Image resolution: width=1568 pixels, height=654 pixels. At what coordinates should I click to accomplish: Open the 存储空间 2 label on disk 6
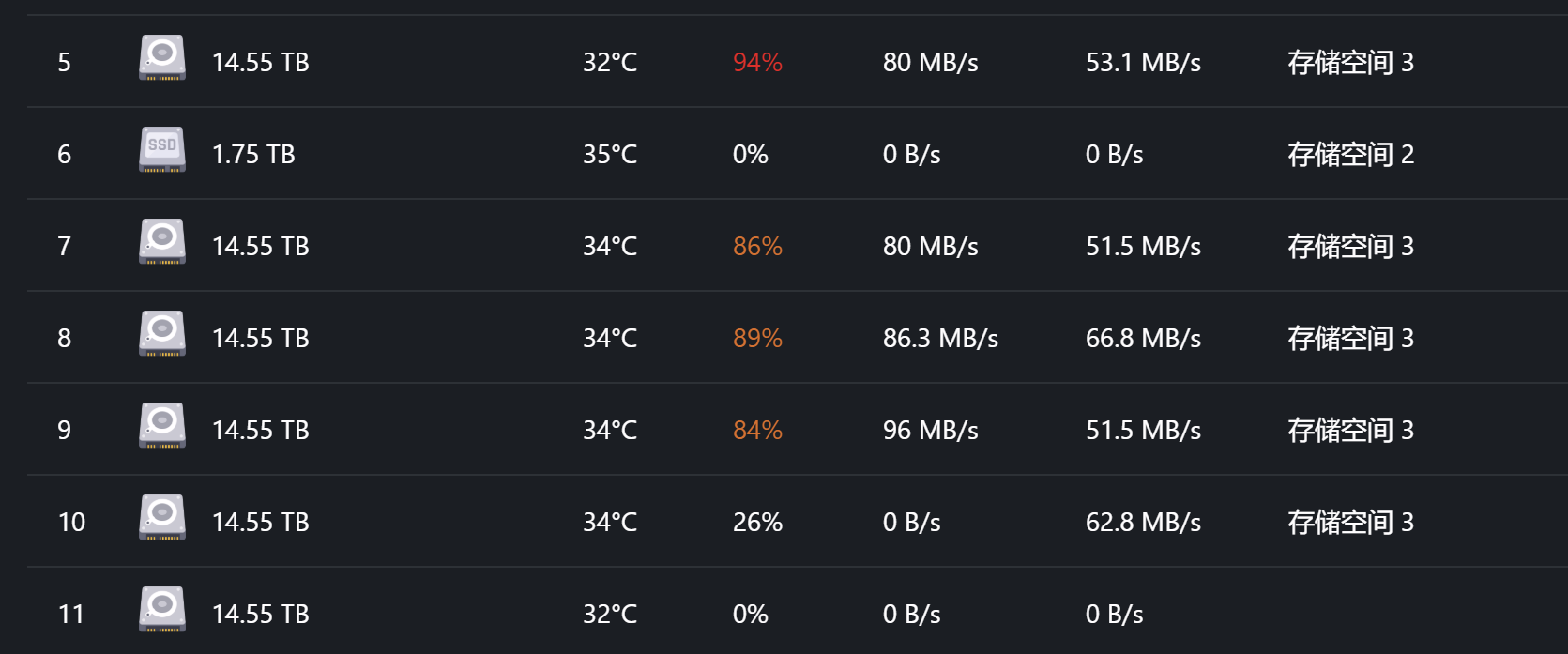point(1350,155)
